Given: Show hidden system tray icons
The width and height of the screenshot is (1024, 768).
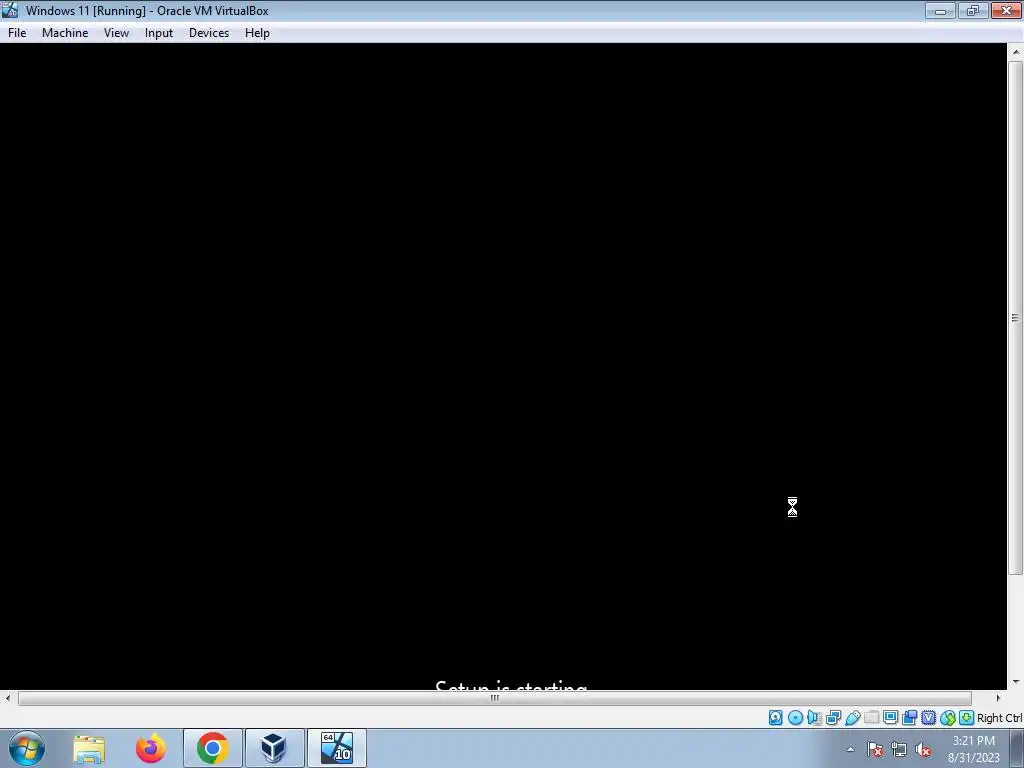Looking at the screenshot, I should [850, 749].
